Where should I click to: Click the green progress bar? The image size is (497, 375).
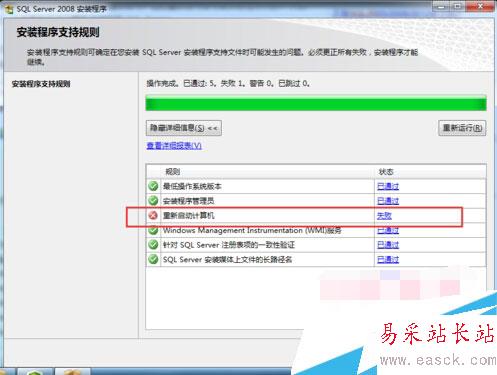[316, 103]
